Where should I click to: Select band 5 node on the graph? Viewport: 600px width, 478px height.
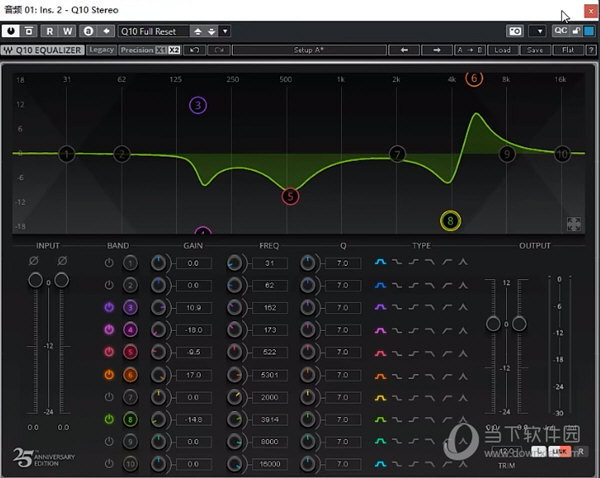tap(290, 196)
